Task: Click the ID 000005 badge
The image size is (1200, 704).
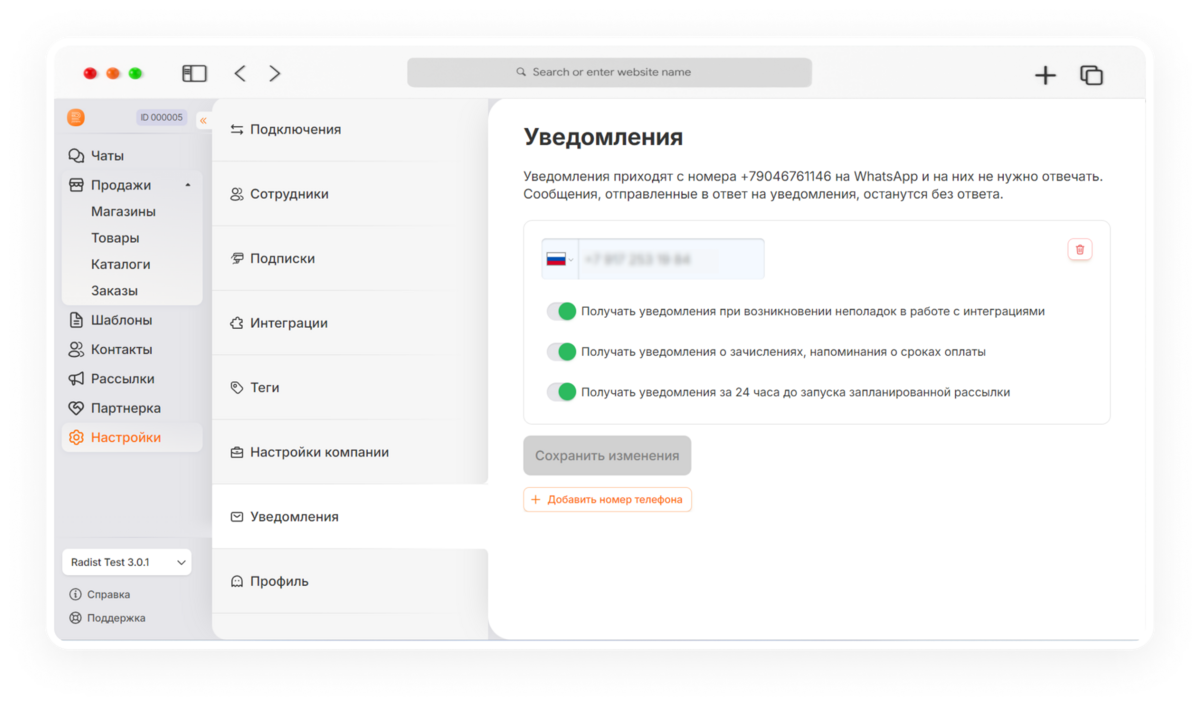Action: tap(161, 117)
